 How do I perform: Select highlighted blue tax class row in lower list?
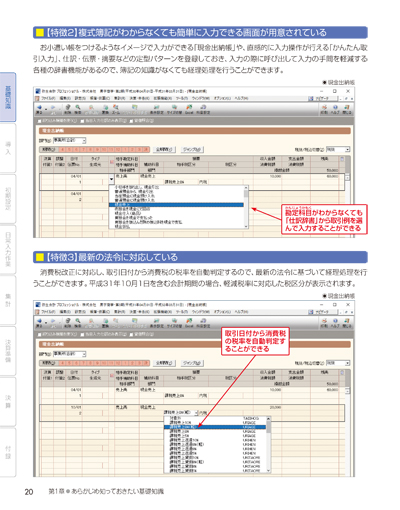pos(215,427)
